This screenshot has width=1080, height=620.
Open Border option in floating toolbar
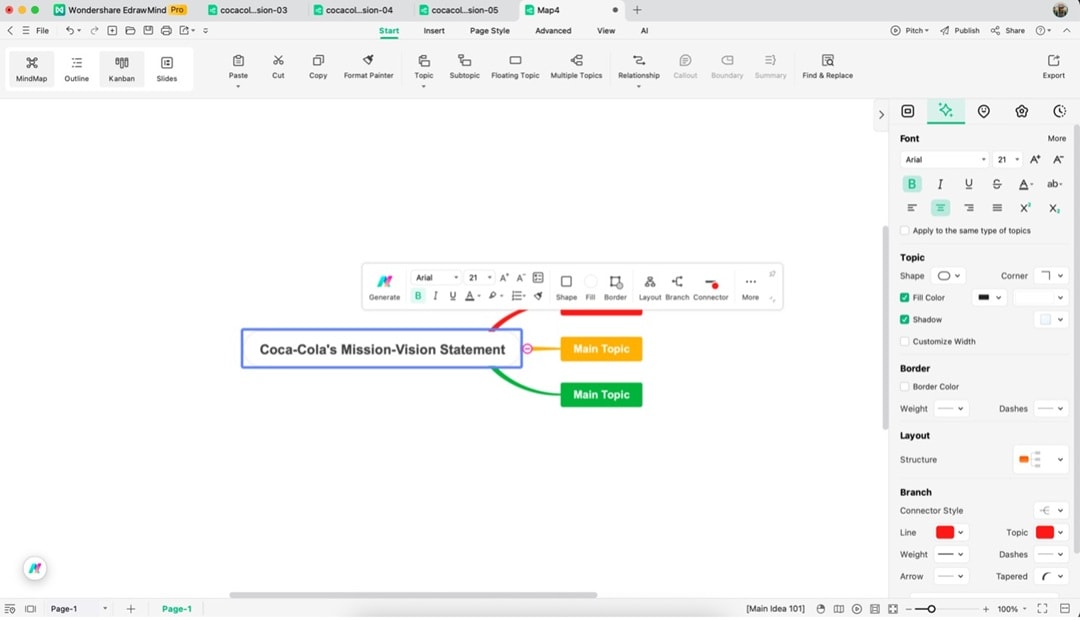615,287
